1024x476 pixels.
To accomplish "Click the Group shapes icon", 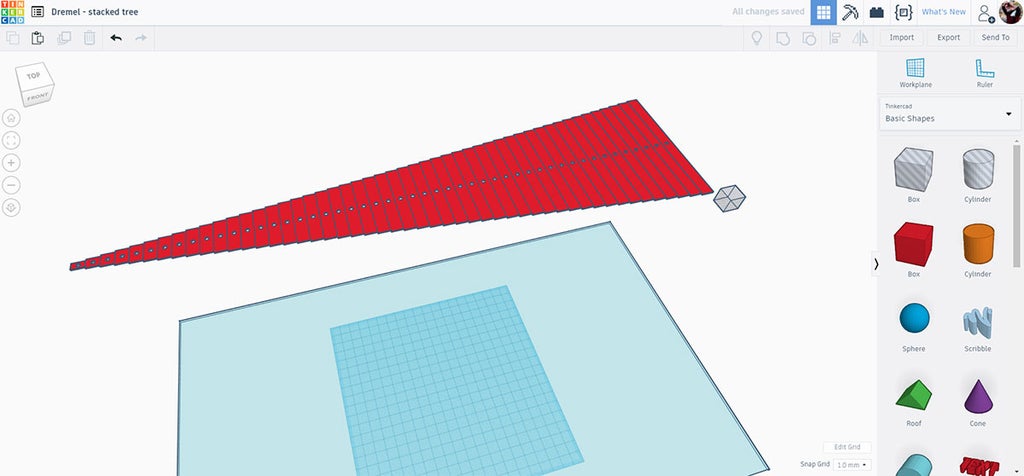I will (782, 38).
